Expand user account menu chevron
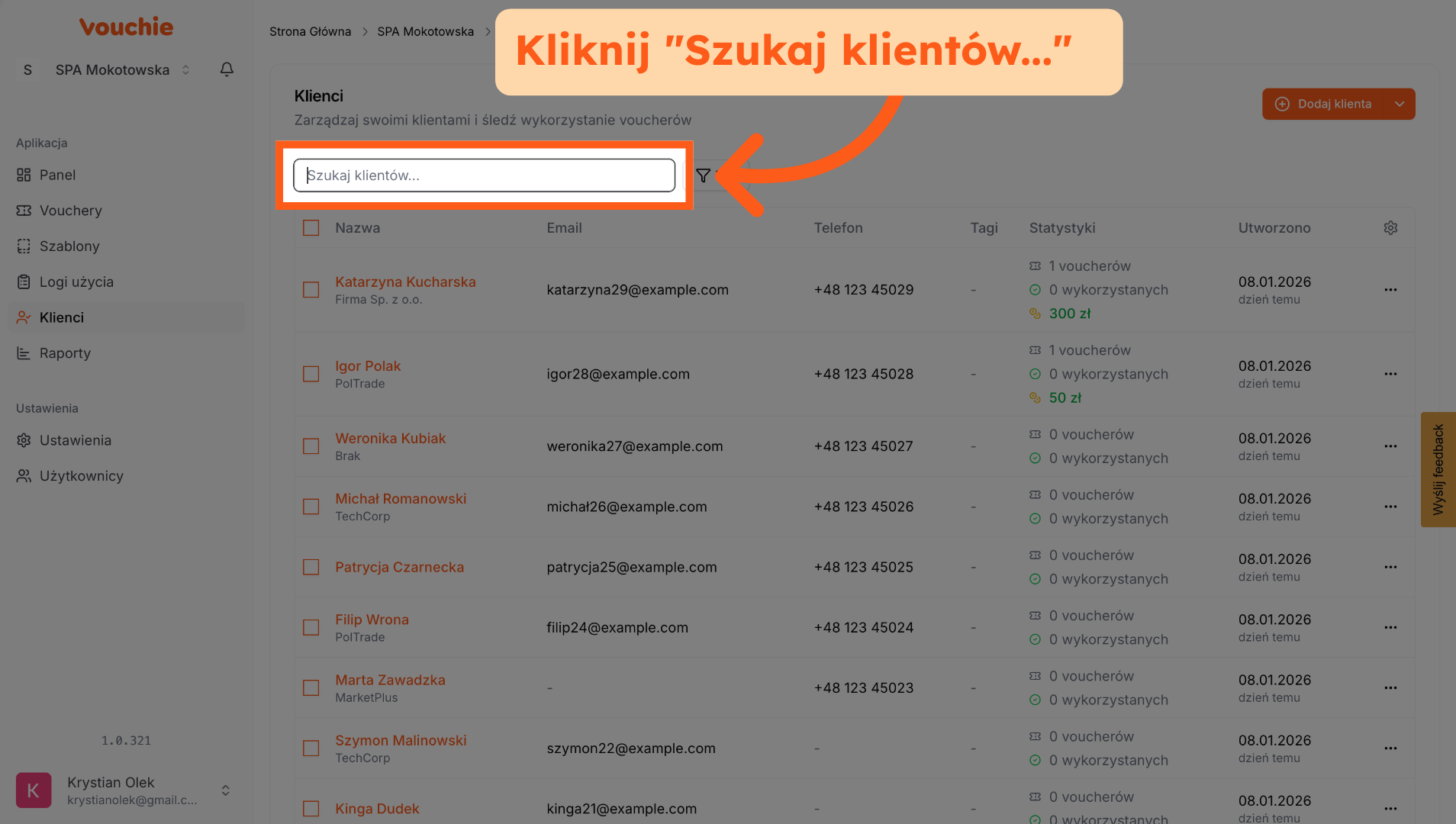Viewport: 1456px width, 824px height. (225, 790)
